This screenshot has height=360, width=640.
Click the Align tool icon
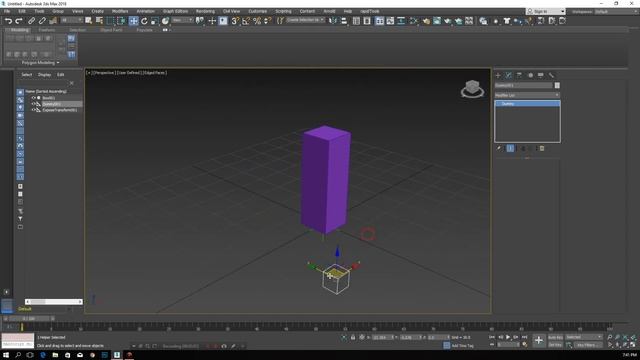click(344, 21)
